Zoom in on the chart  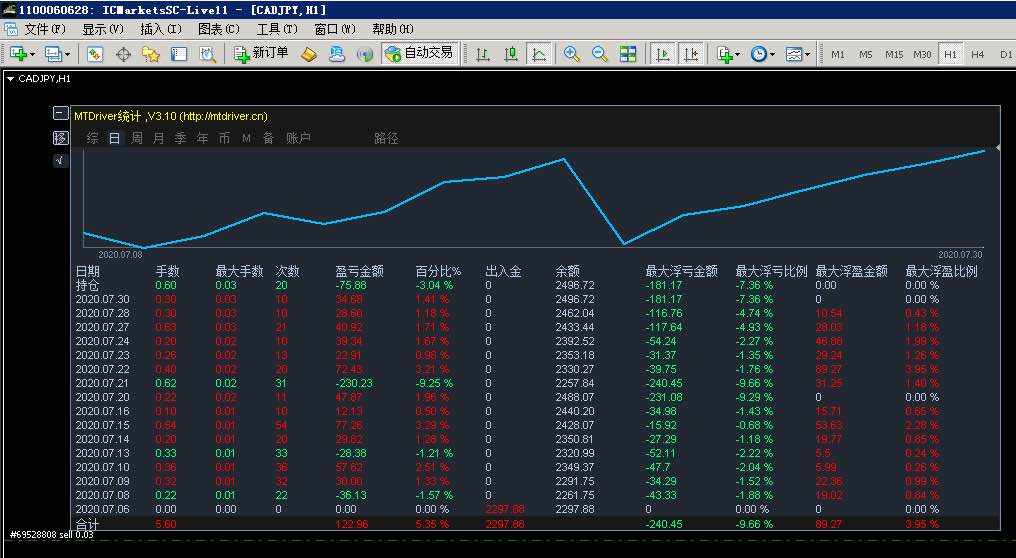572,54
